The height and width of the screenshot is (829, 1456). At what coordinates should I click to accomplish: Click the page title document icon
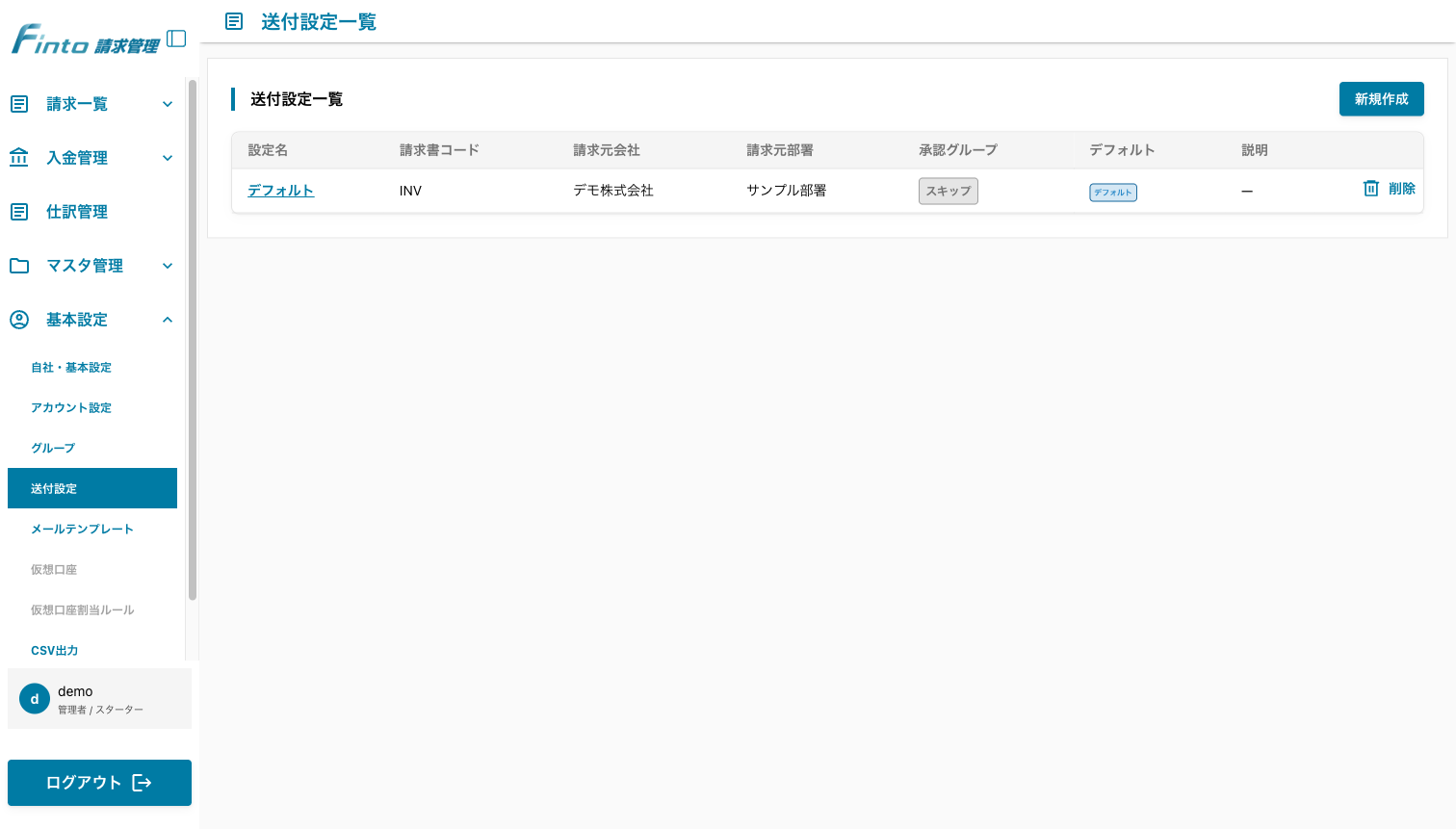point(234,21)
